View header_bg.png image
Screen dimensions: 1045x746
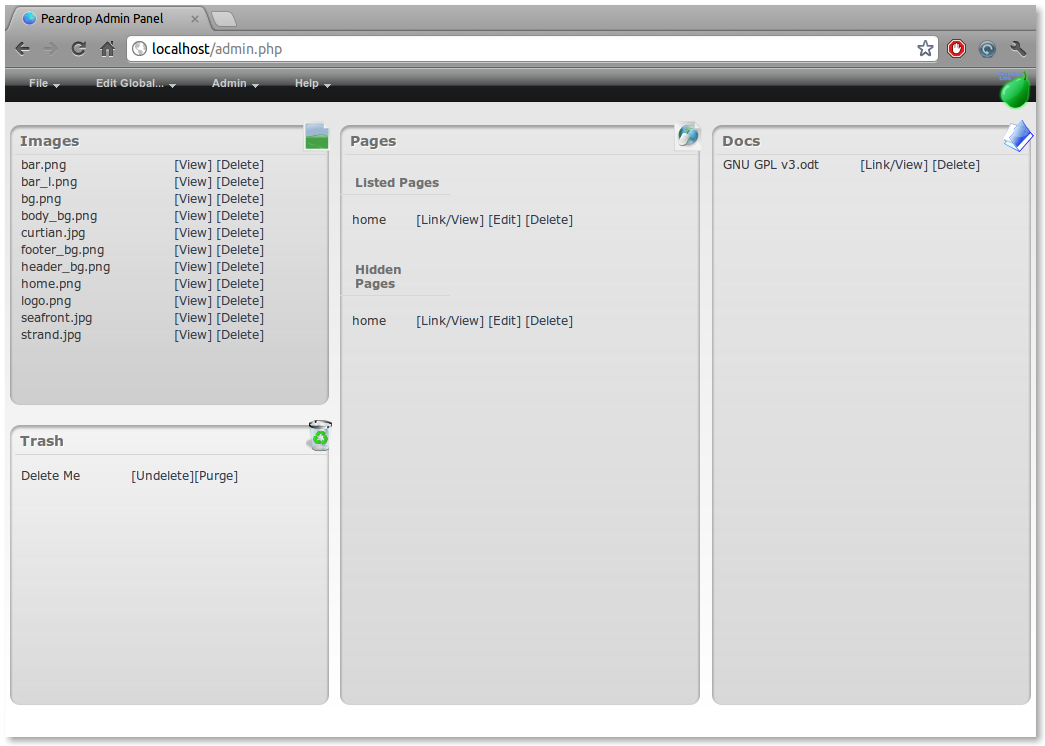(x=193, y=267)
